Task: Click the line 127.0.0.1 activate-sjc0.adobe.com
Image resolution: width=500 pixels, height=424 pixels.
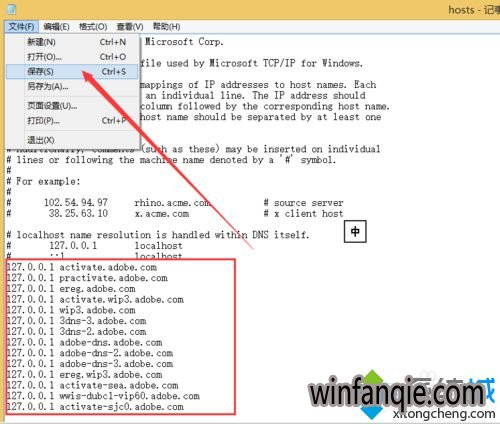Action: point(95,407)
